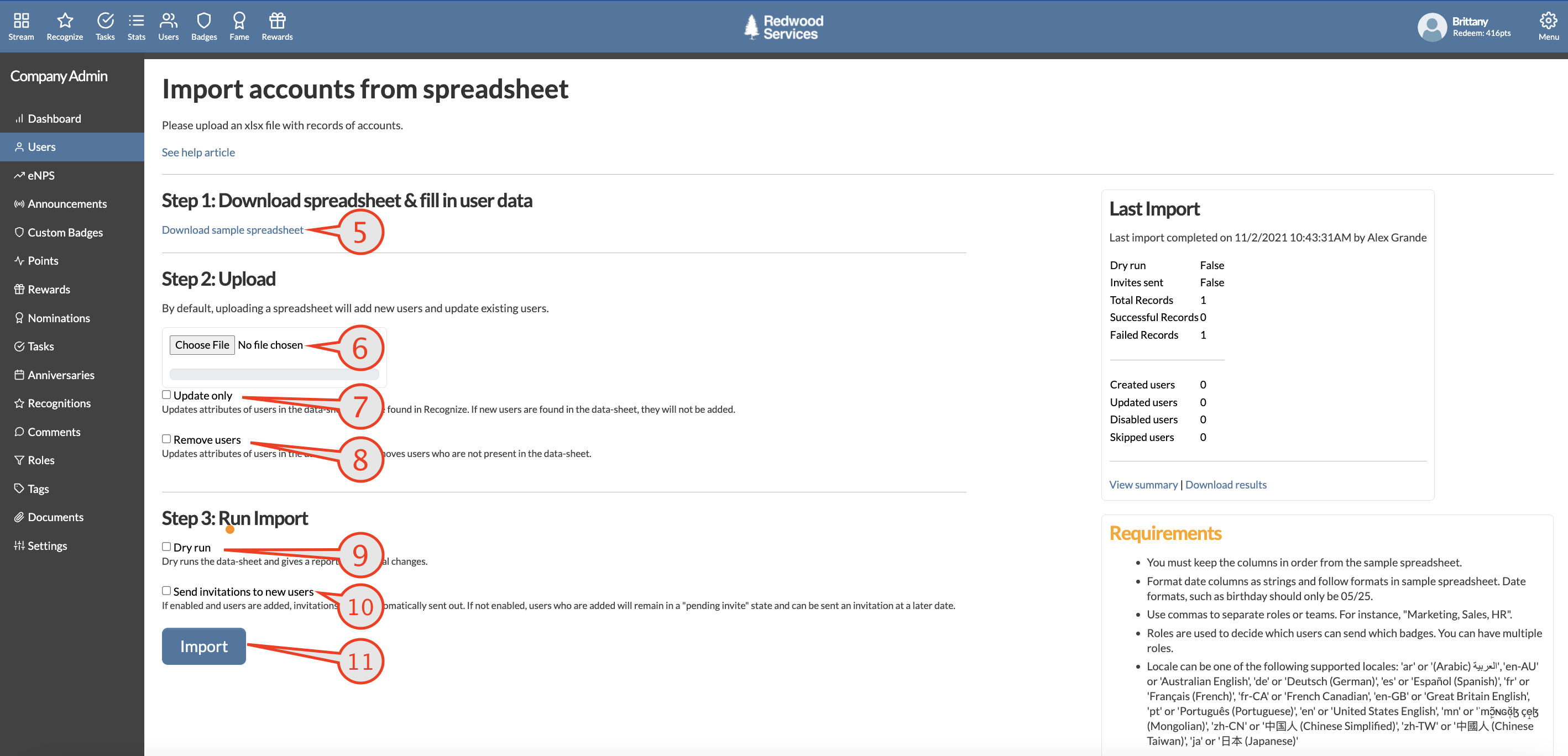Click the Tags label icon in sidebar
The image size is (1568, 756).
(x=19, y=489)
